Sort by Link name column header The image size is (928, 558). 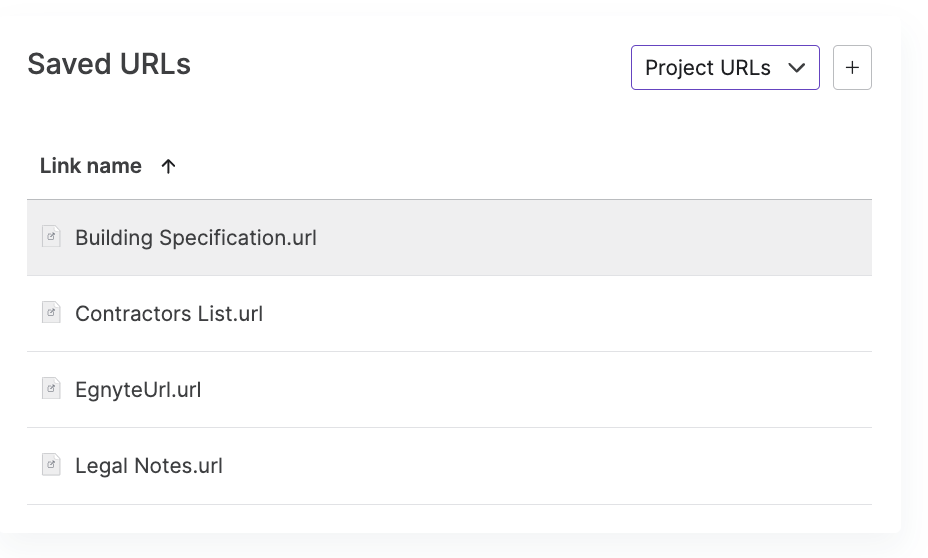coord(108,166)
